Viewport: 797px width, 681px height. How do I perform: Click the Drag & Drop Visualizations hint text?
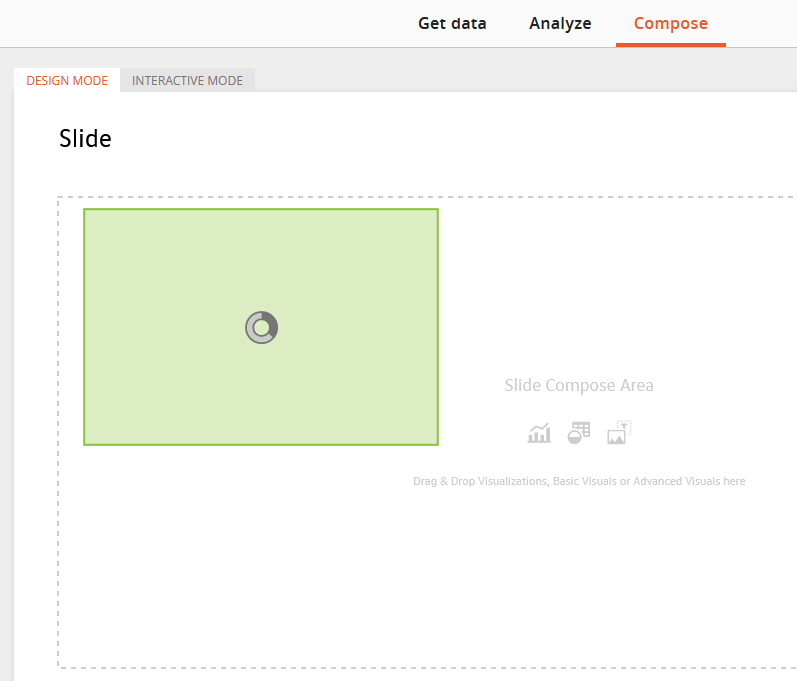click(579, 481)
